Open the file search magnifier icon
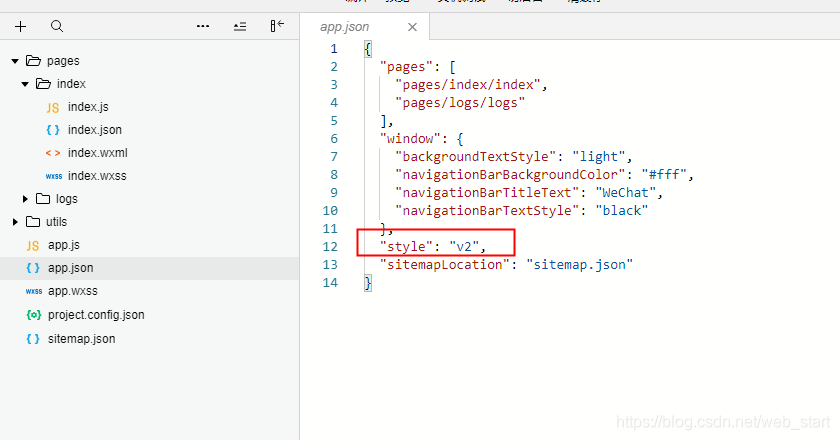This screenshot has width=840, height=440. 57,26
